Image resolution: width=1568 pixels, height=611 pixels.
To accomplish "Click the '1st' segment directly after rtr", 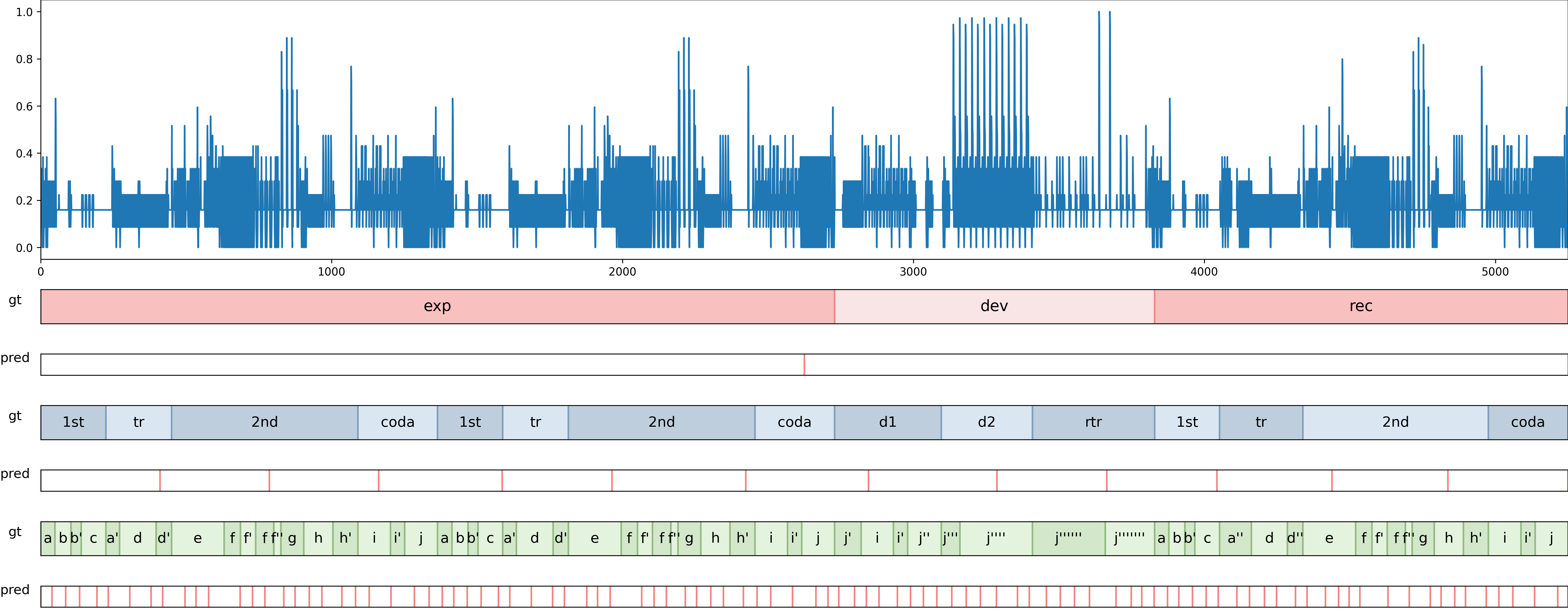I will coord(1187,422).
